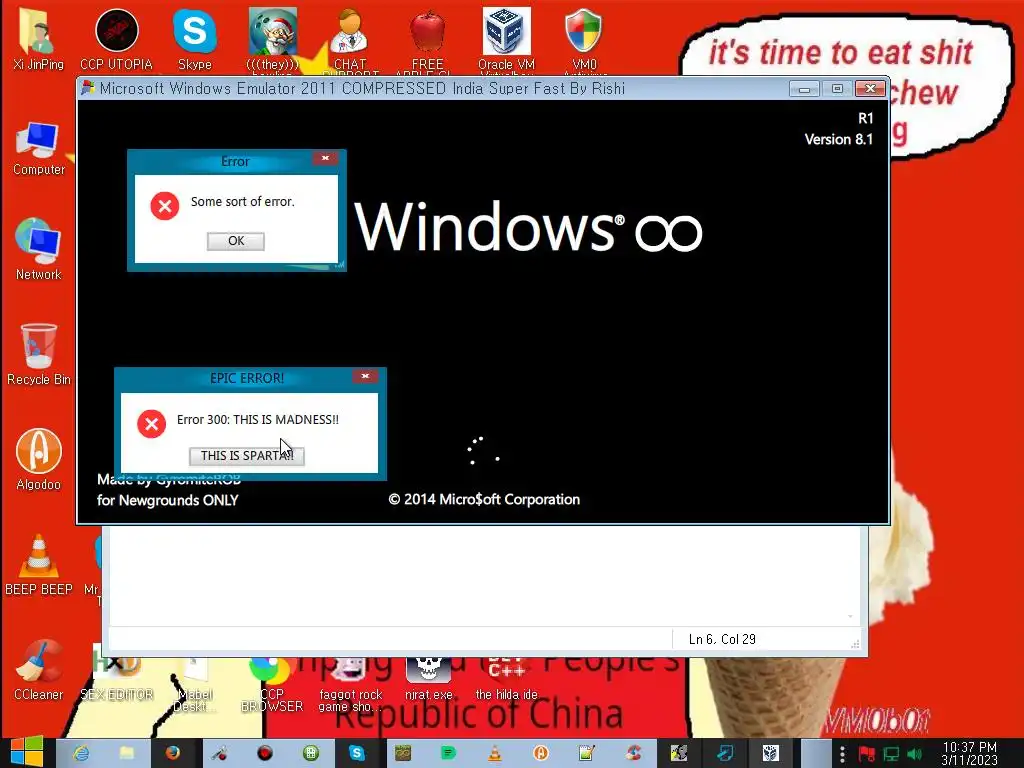Launch Internet Explorer from the taskbar
The width and height of the screenshot is (1024, 768).
pyautogui.click(x=81, y=753)
